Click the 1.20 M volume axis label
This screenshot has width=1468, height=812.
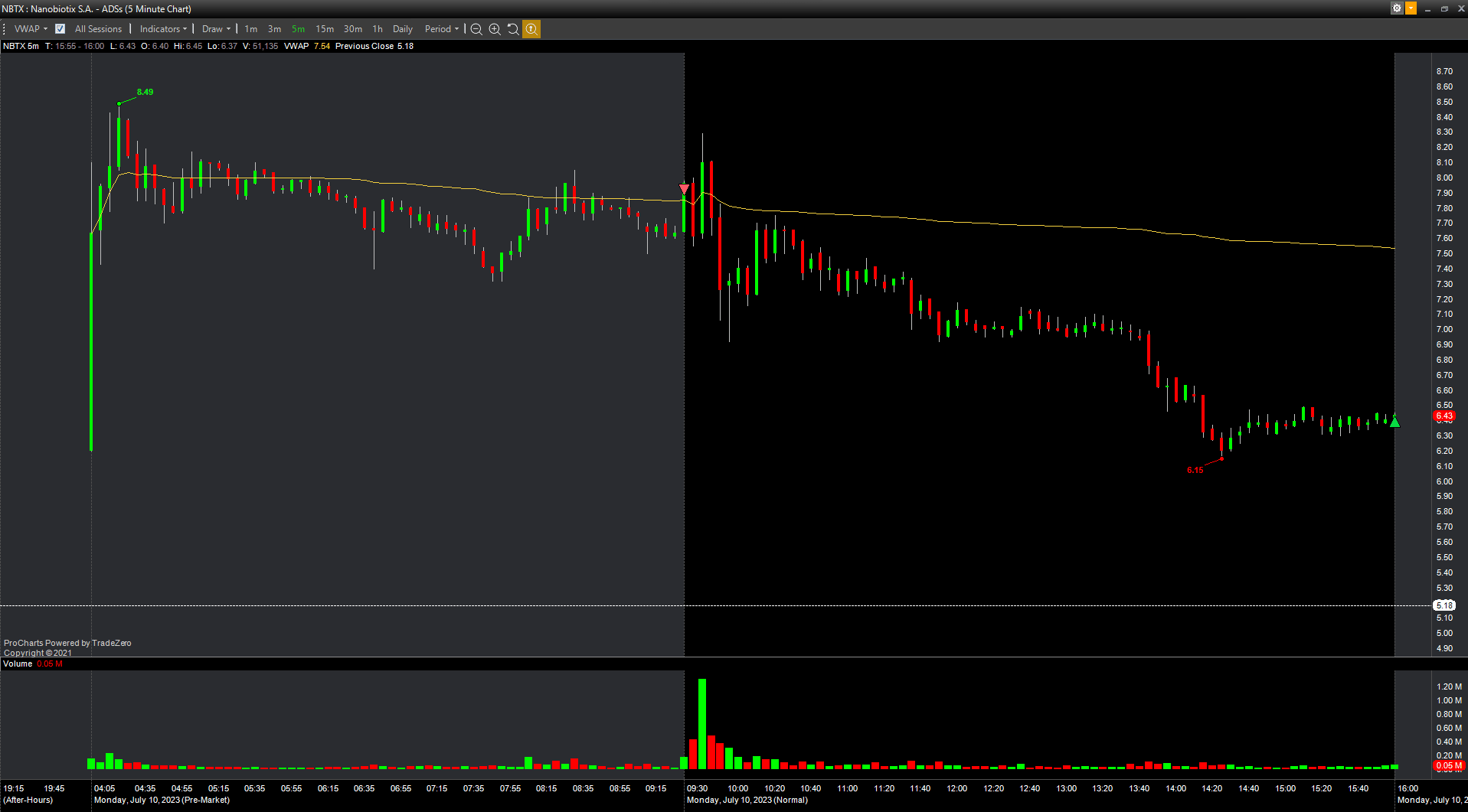point(1449,686)
